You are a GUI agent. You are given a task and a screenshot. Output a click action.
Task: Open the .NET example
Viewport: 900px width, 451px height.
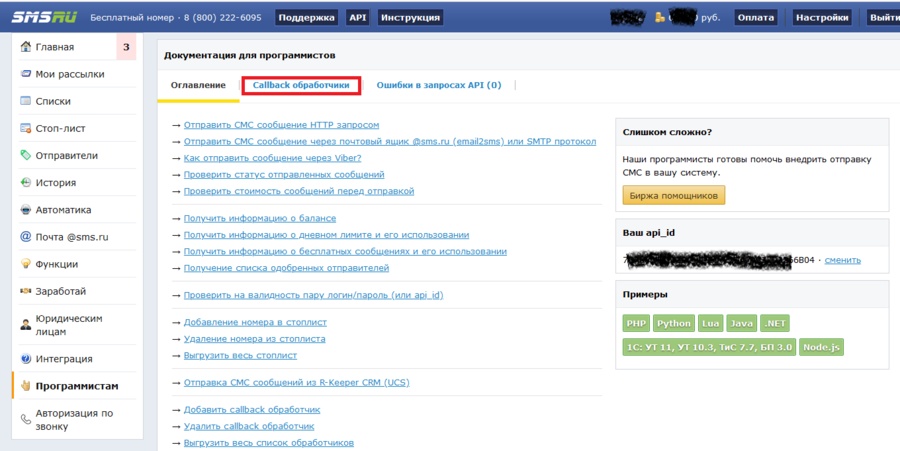pos(774,323)
